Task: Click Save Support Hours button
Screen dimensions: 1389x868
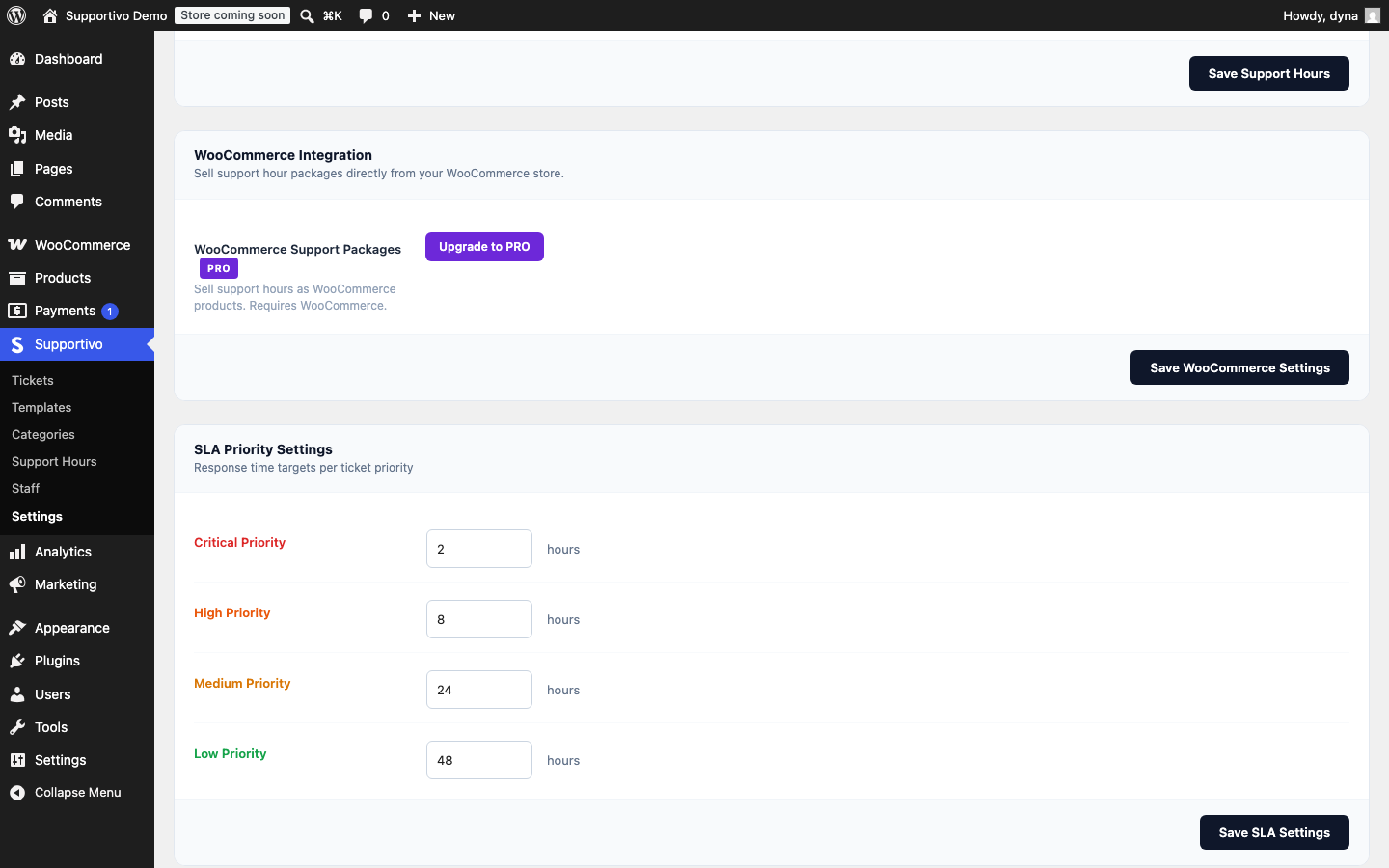Action: tap(1268, 73)
